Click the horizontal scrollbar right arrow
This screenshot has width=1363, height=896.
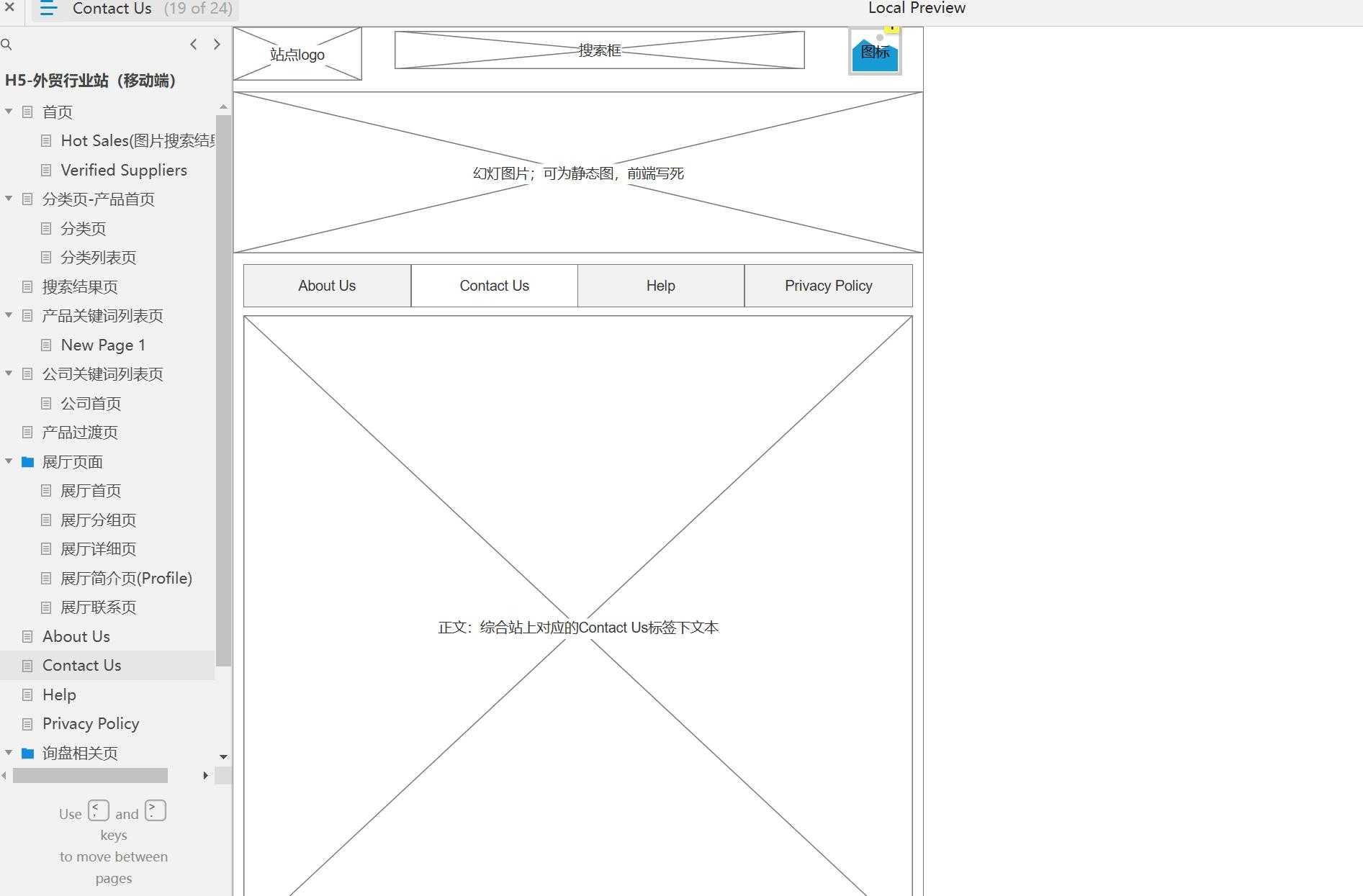tap(206, 775)
